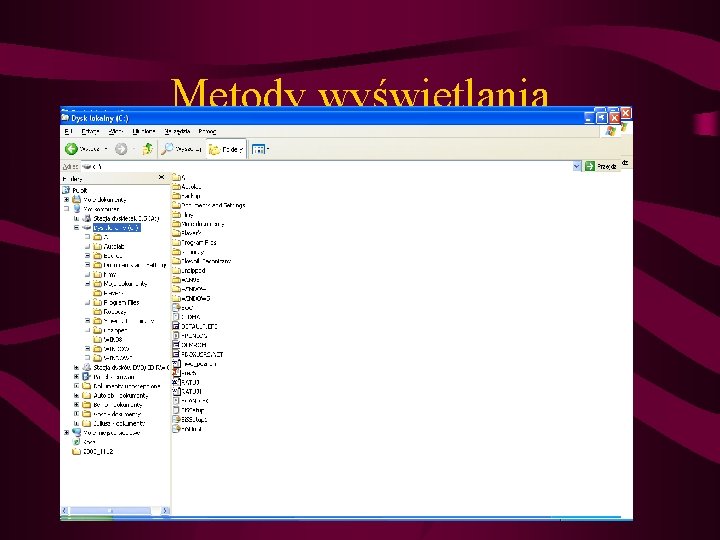
Task: Click the Search magnifying glass icon
Action: click(x=167, y=149)
